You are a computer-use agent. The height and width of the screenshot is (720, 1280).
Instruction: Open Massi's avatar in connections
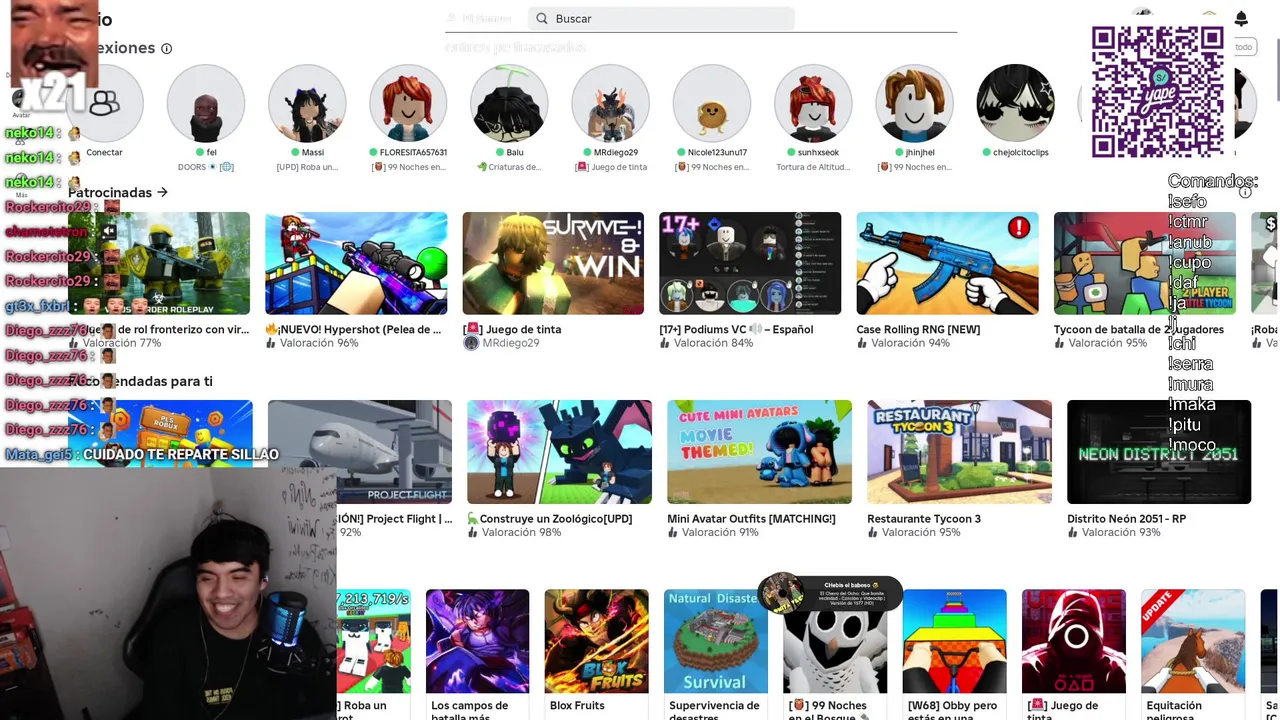pyautogui.click(x=307, y=103)
